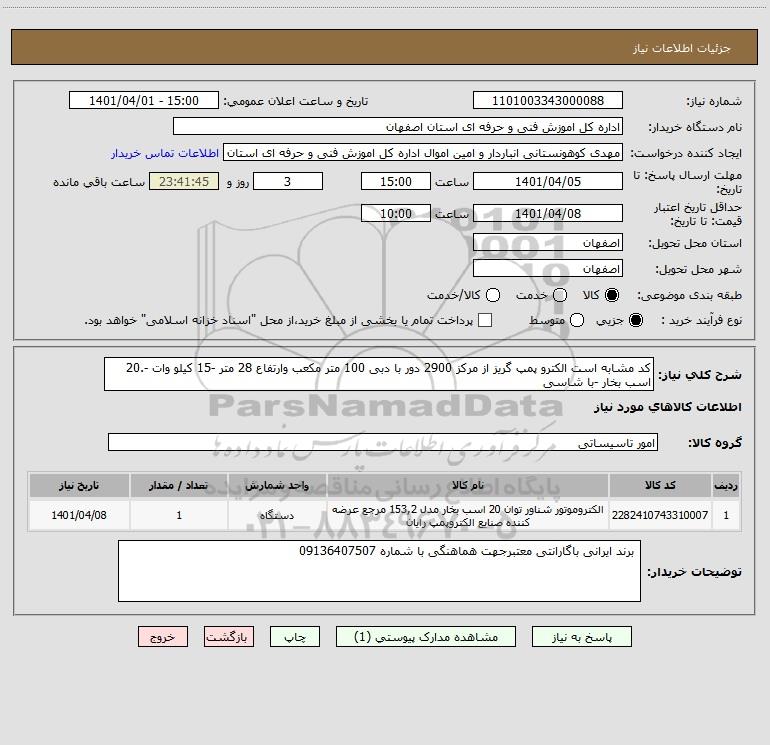Toggle the اسناد خزانه اسلامی payment checkbox
Screen dimensions: 770x745
tap(485, 321)
